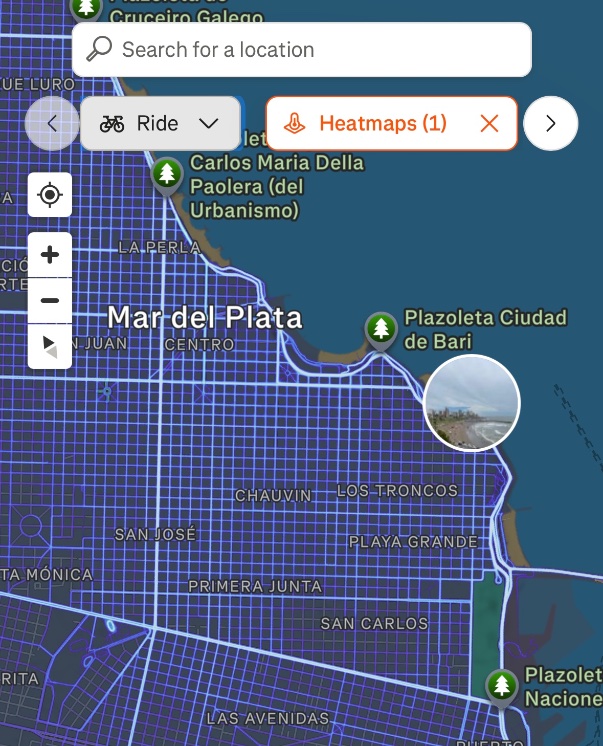Show previous filters with left chevron
Image resolution: width=603 pixels, height=746 pixels.
coord(52,124)
